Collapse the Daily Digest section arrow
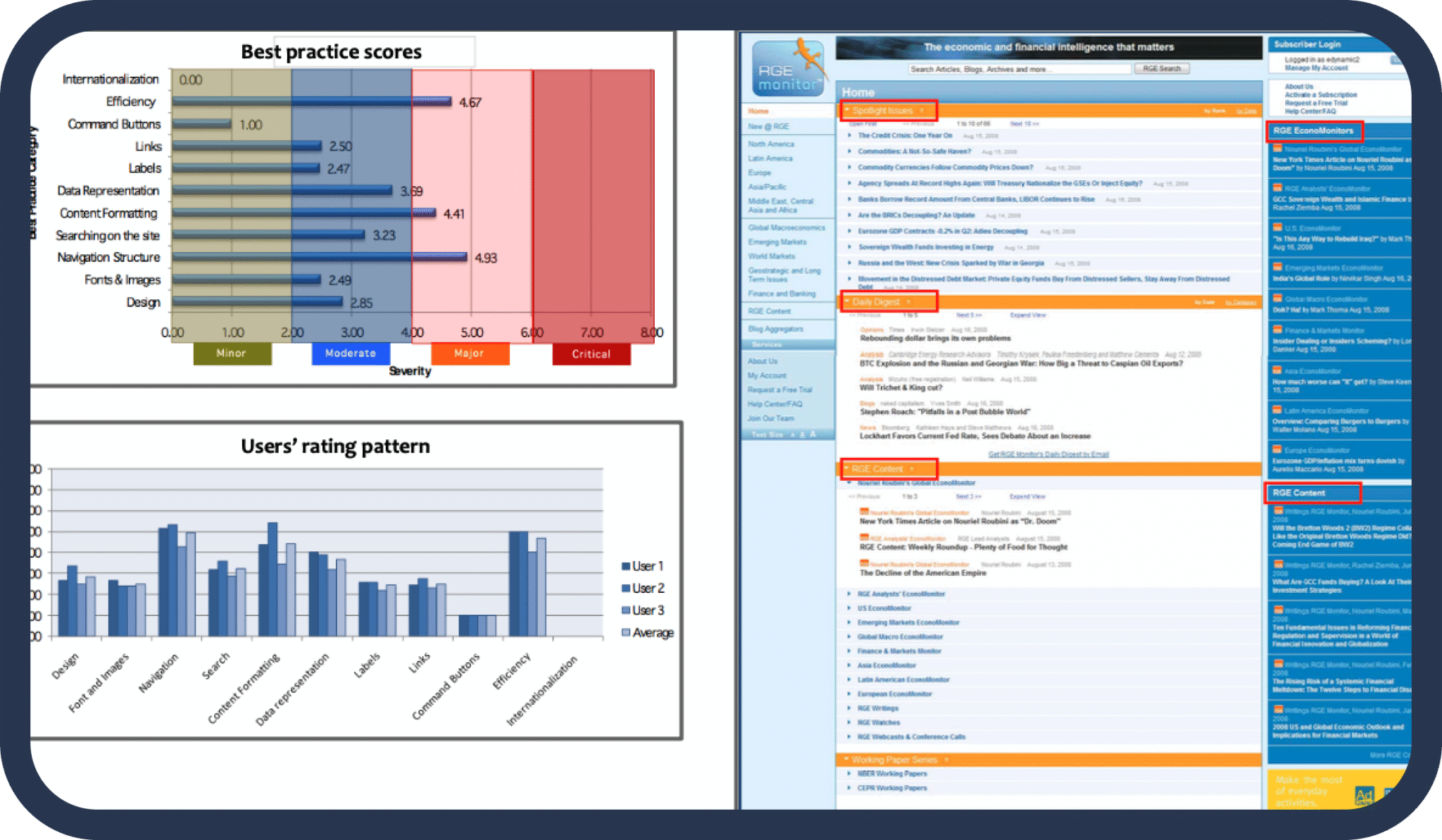 847,302
